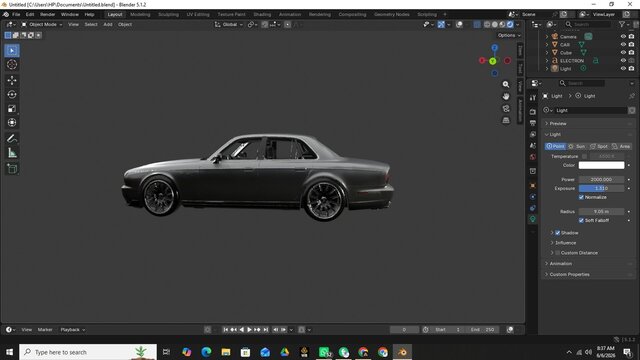
Task: Disable rendering of the Light object
Action: tap(631, 69)
